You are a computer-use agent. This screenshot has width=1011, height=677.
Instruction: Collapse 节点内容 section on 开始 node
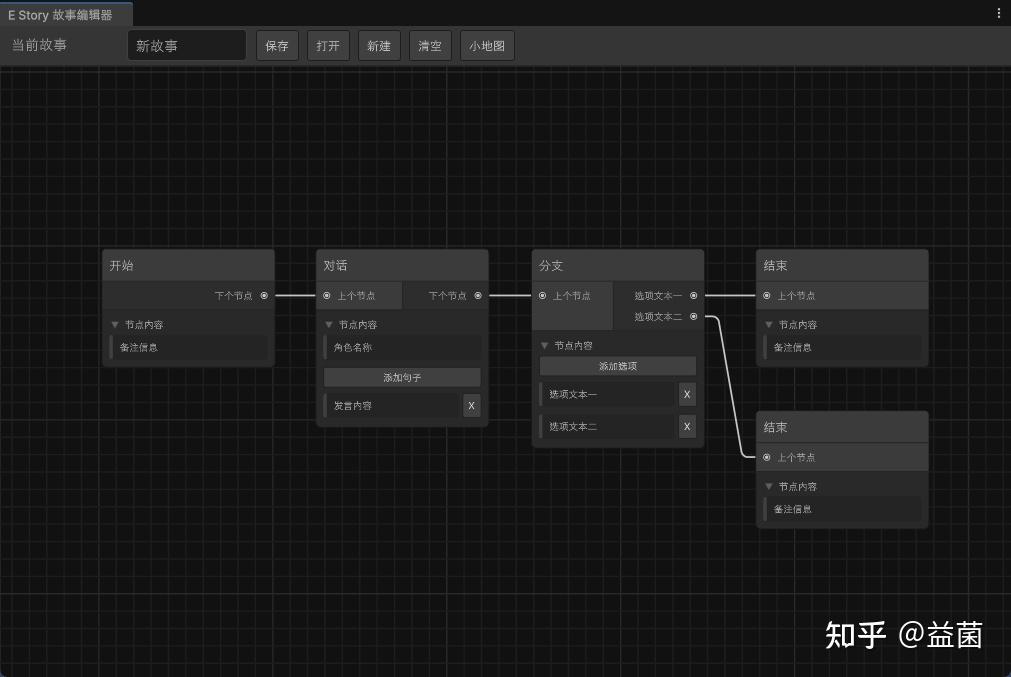pyautogui.click(x=113, y=324)
